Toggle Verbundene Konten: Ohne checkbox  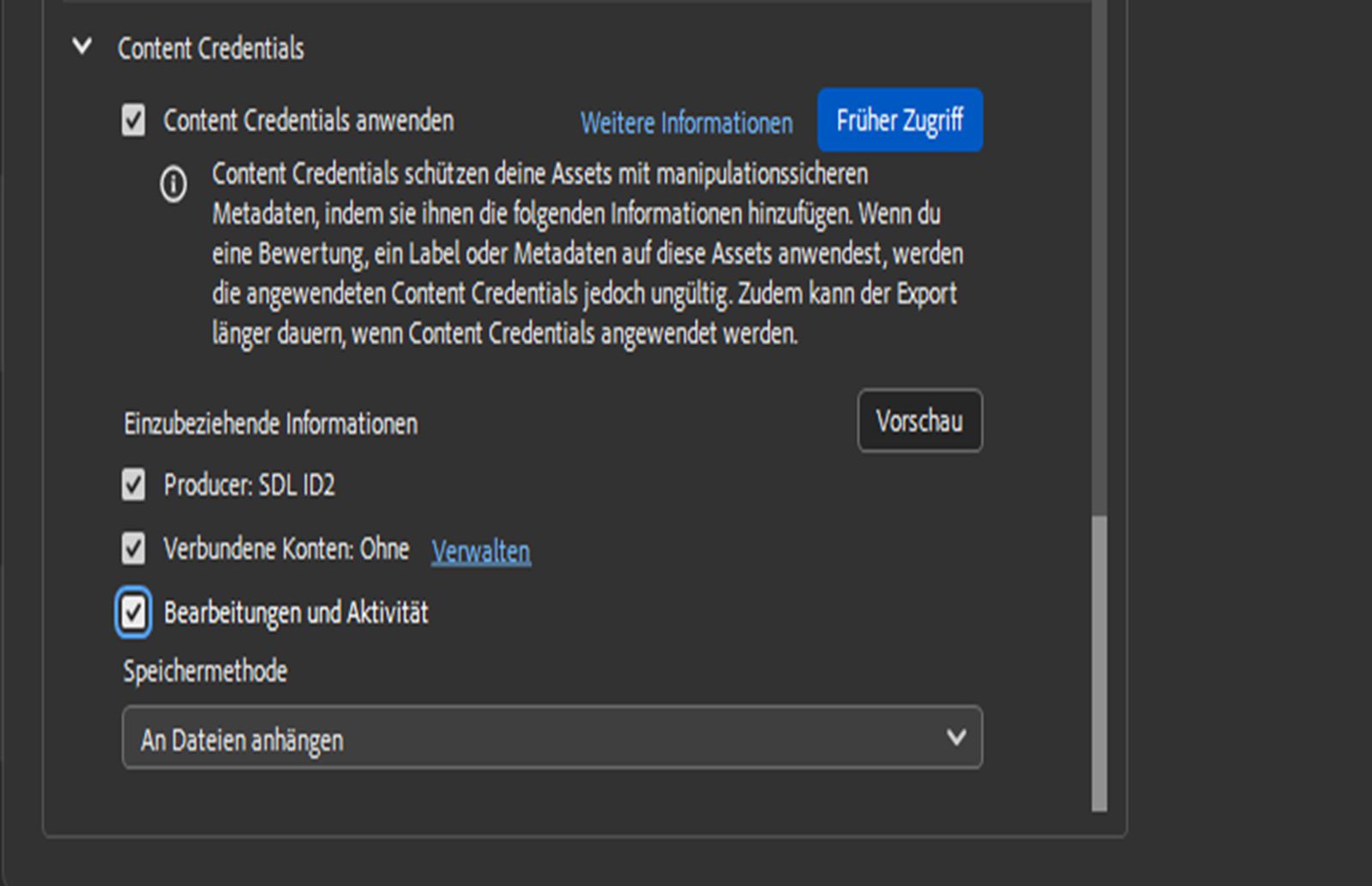pyautogui.click(x=134, y=548)
